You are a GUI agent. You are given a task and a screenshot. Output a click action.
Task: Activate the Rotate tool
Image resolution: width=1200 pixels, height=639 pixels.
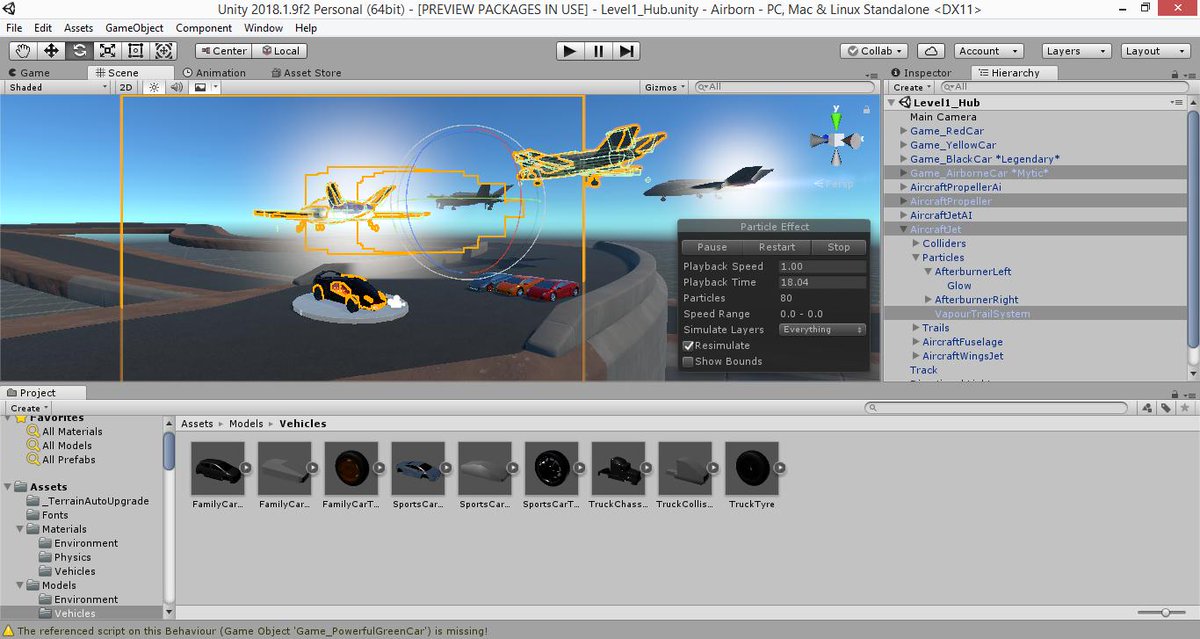pyautogui.click(x=79, y=51)
